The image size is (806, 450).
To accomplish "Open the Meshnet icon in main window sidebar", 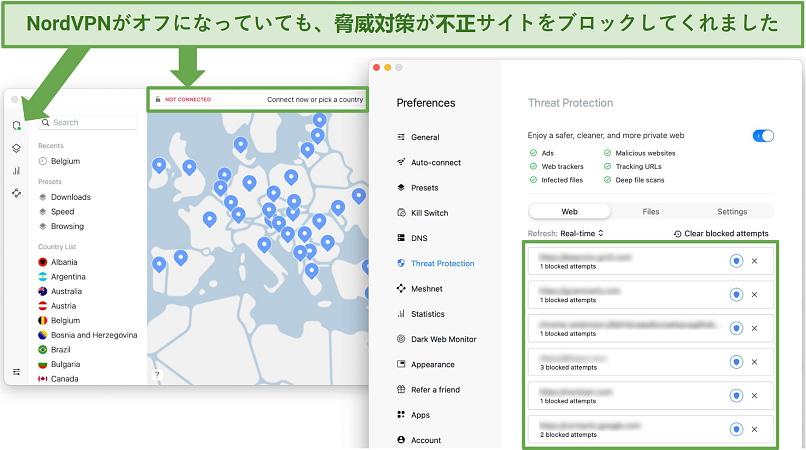I will (x=16, y=193).
